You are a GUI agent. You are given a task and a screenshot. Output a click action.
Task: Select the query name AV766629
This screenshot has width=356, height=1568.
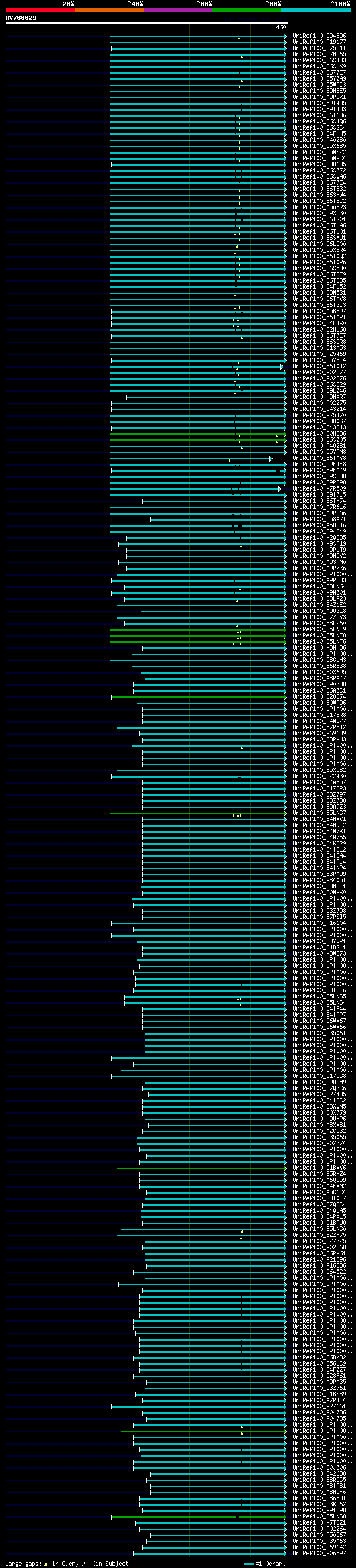21,18
